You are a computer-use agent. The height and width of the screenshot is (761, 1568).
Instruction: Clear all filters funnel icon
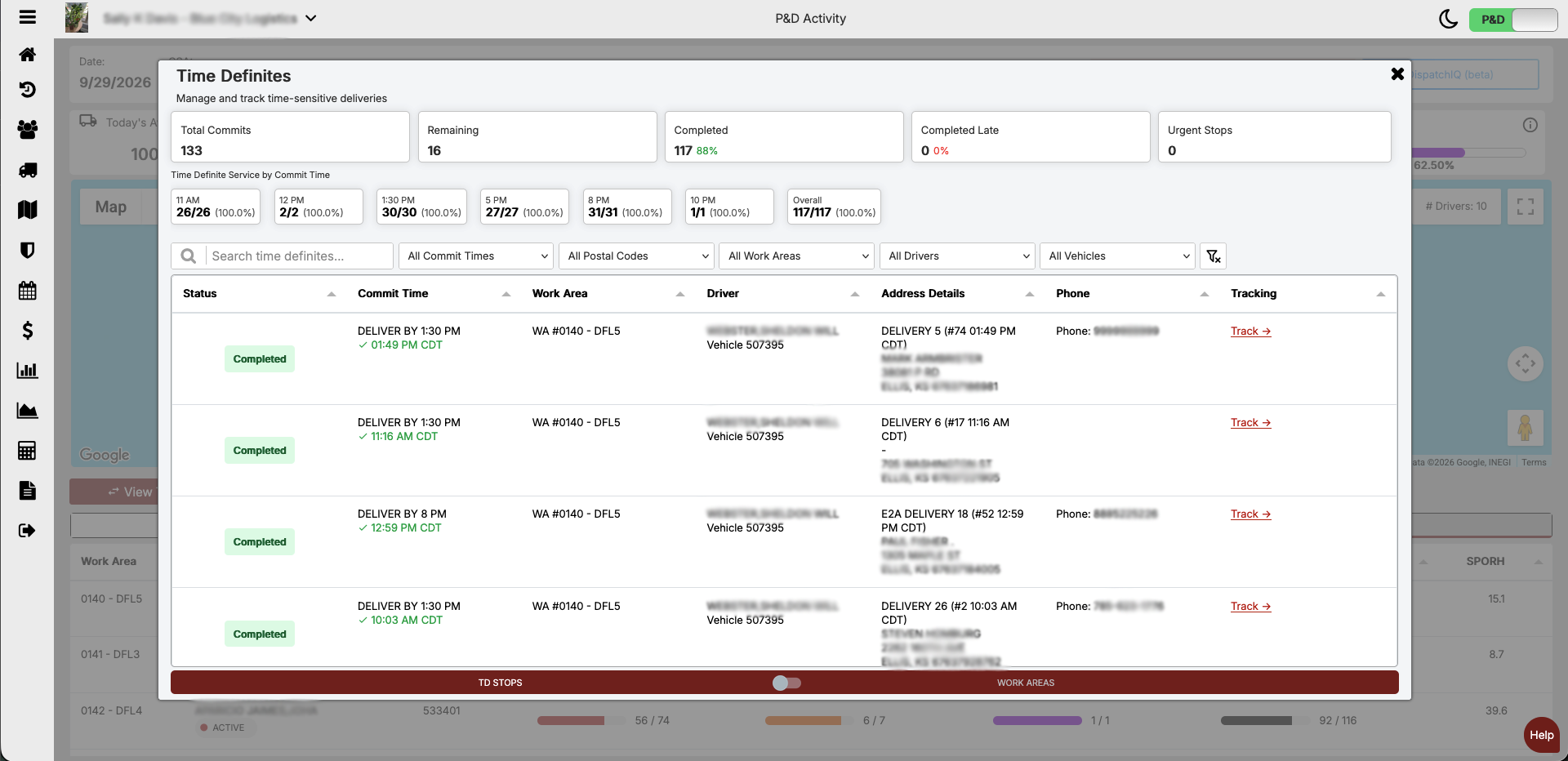point(1214,256)
